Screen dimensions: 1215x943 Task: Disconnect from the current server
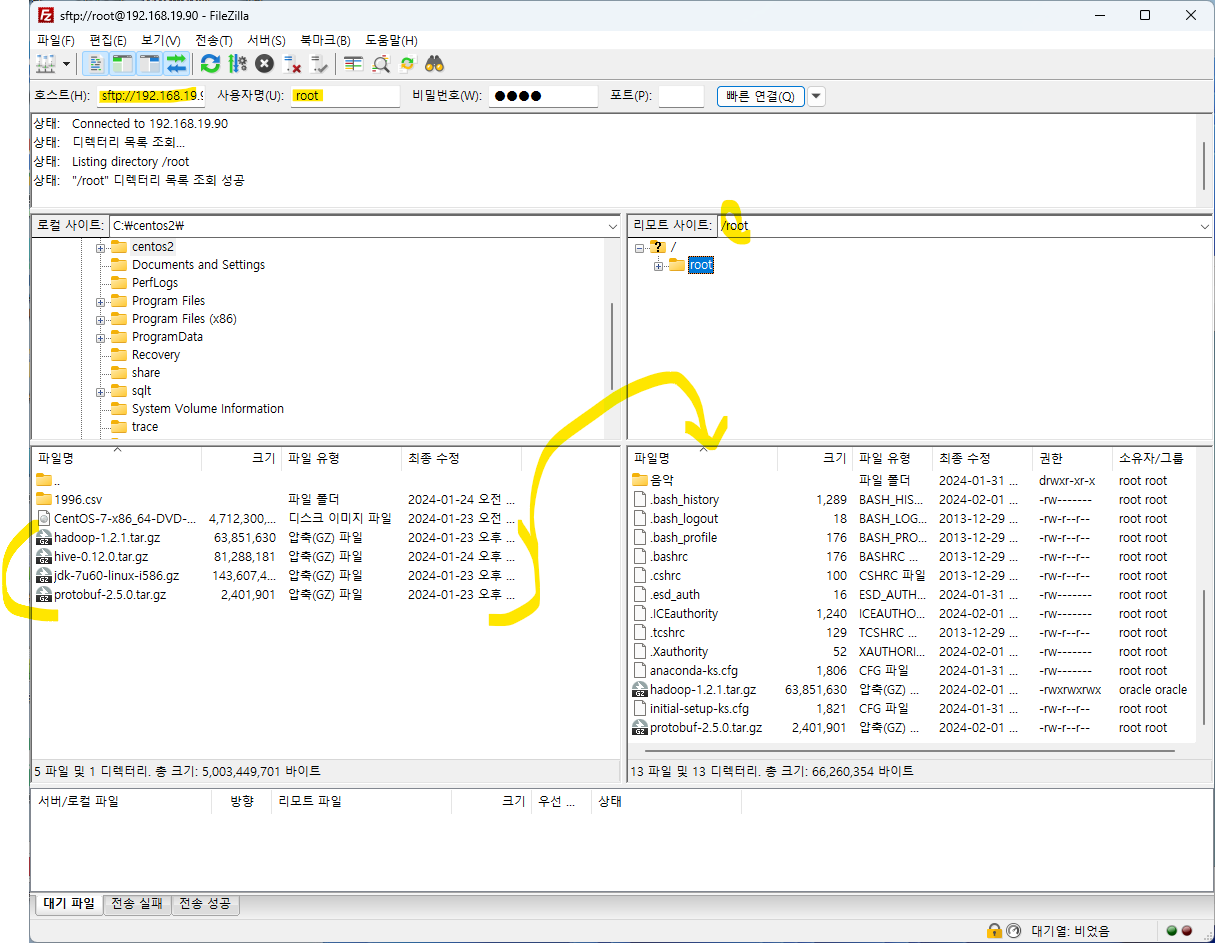pos(292,64)
